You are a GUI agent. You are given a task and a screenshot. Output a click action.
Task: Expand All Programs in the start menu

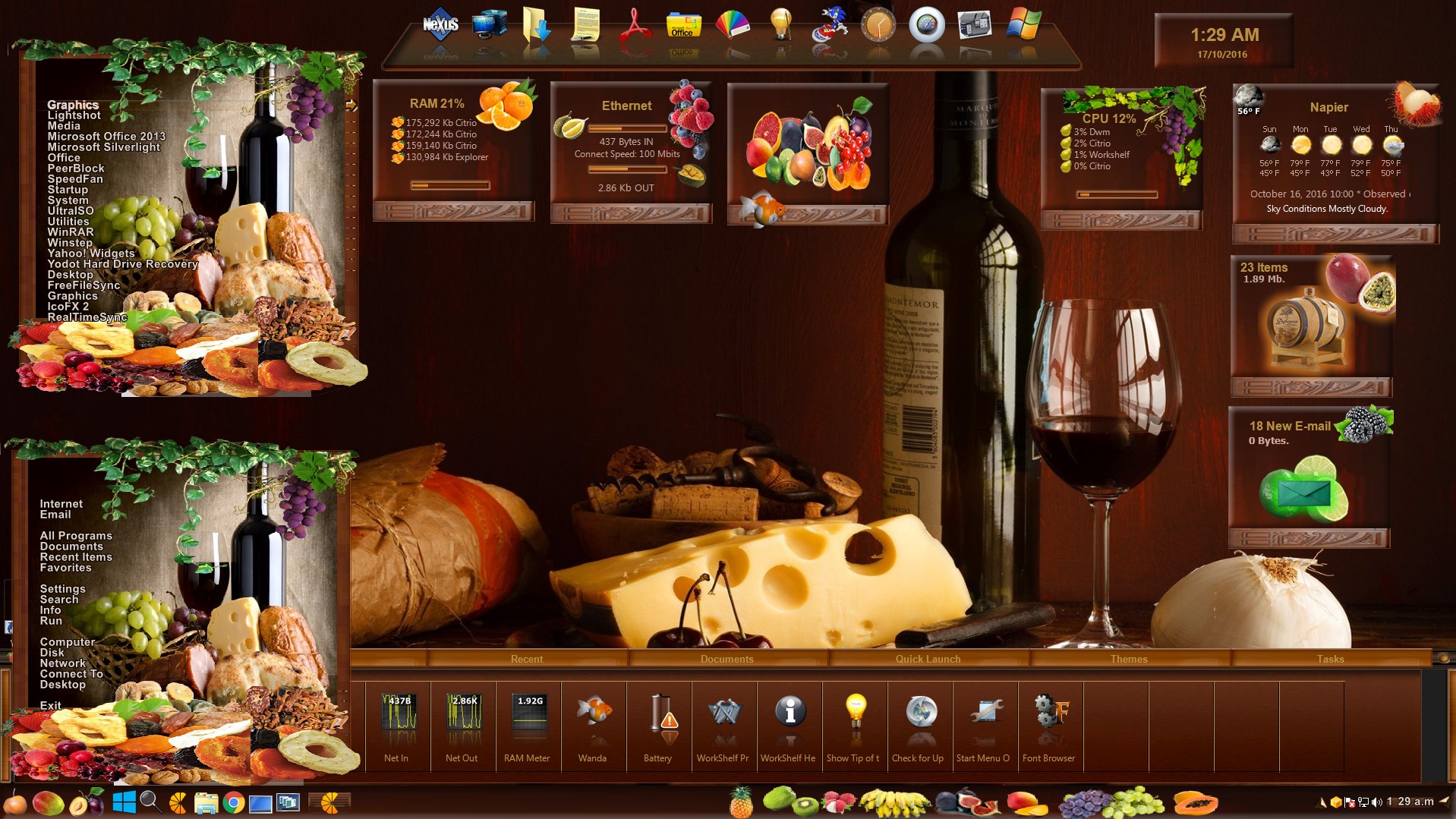[x=76, y=536]
